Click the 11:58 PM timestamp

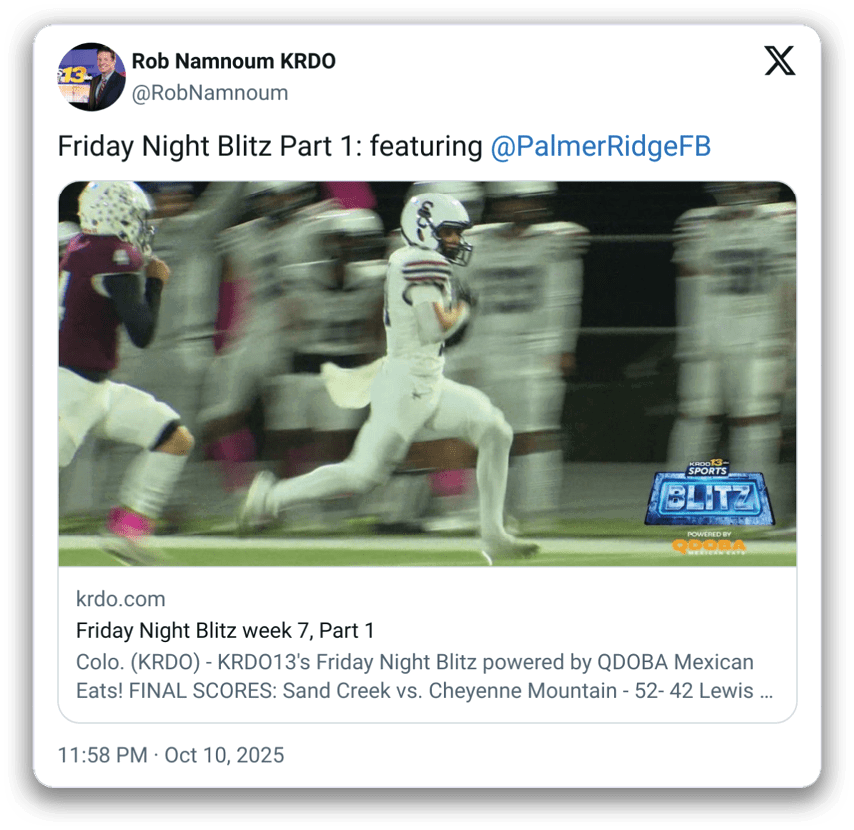pos(102,755)
